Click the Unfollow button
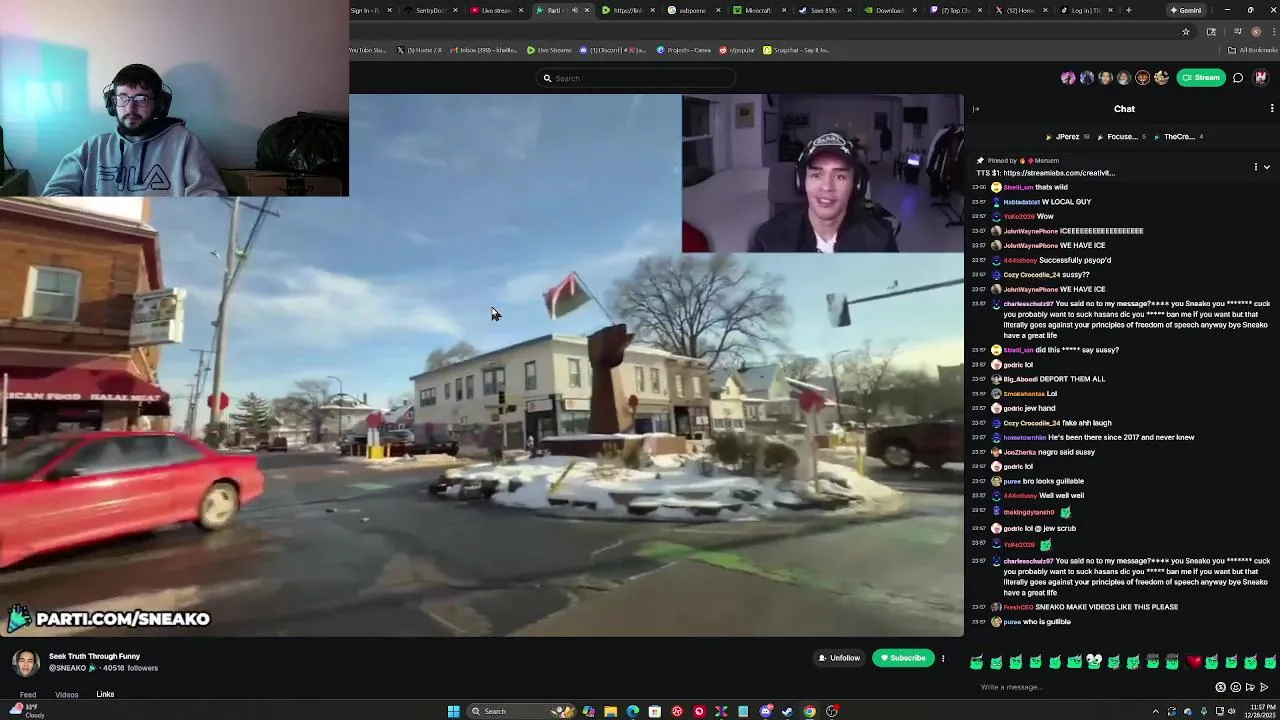 tap(839, 658)
